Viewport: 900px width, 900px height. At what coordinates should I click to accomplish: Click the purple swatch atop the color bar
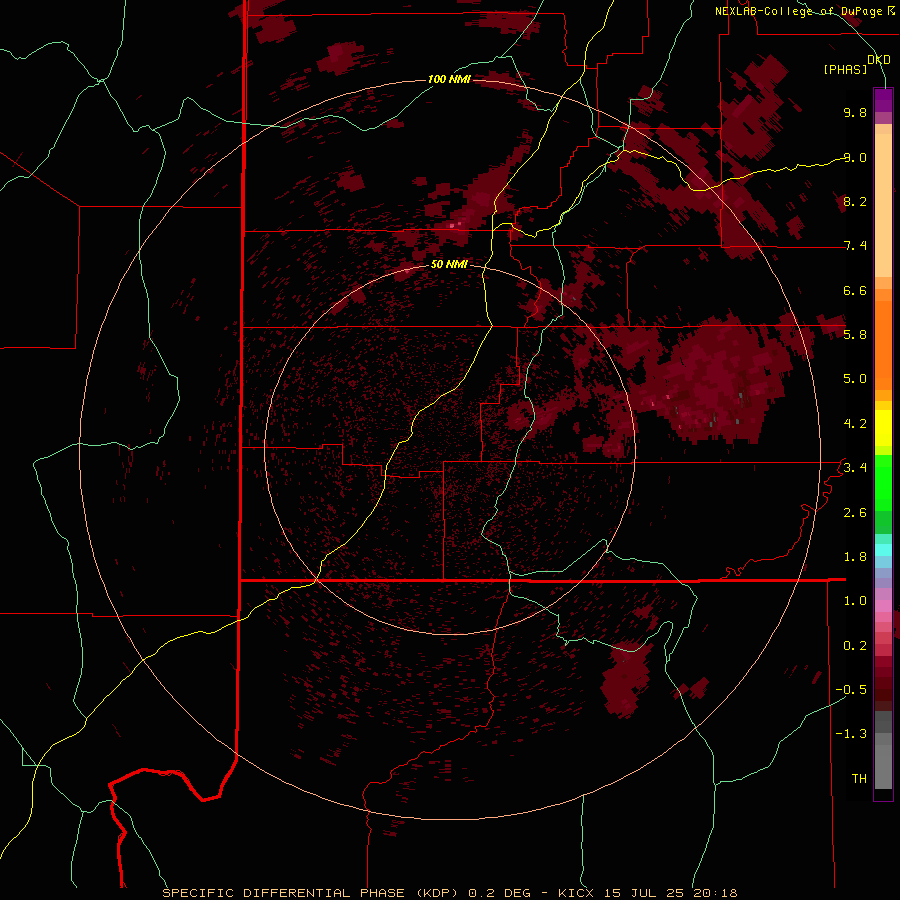[883, 100]
